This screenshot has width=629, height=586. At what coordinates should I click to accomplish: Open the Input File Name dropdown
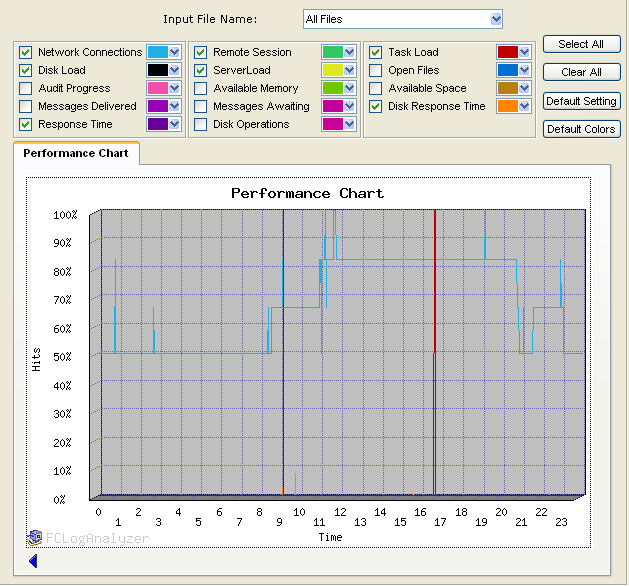click(496, 19)
